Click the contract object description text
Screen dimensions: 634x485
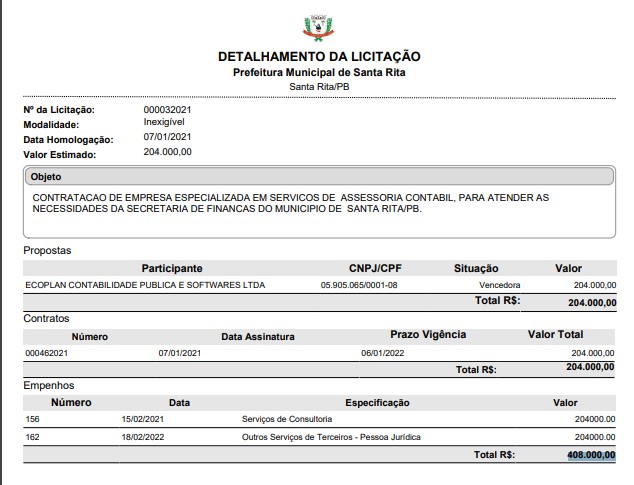click(x=290, y=204)
